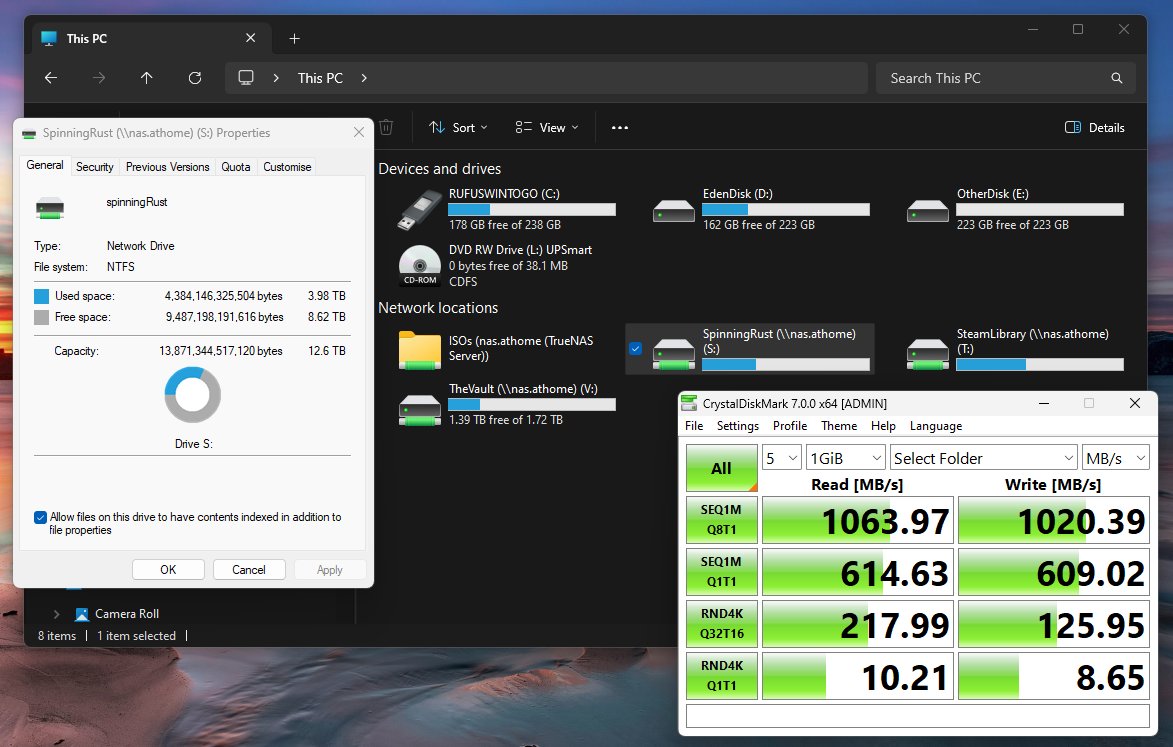Open the Select Folder target dropdown

coord(983,458)
